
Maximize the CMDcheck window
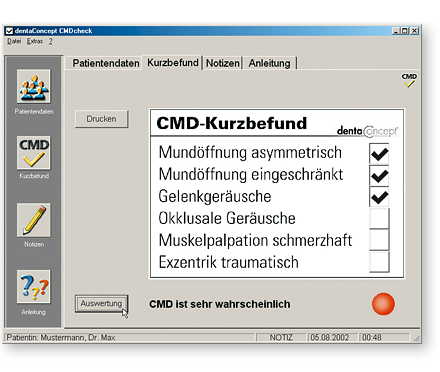(x=404, y=31)
